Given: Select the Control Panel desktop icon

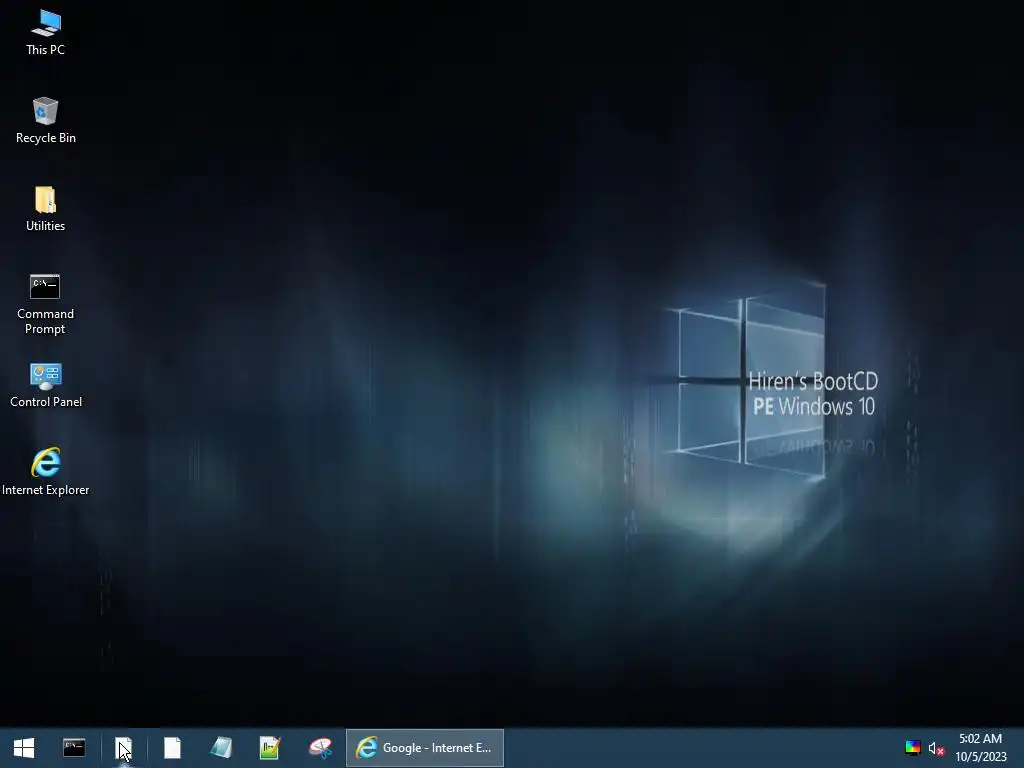Looking at the screenshot, I should point(45,385).
